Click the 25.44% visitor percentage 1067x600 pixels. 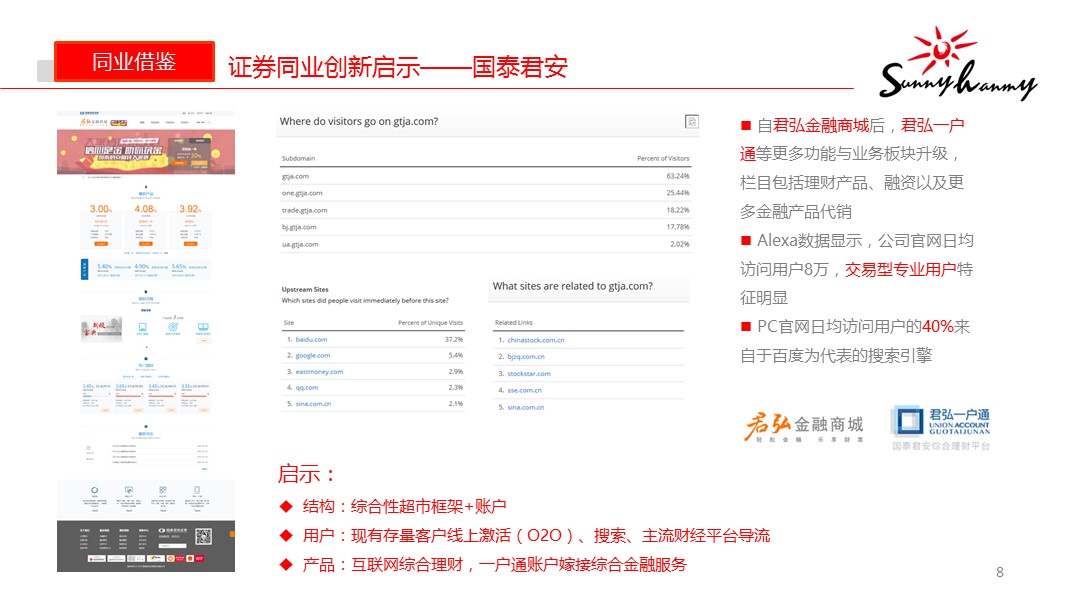[678, 193]
